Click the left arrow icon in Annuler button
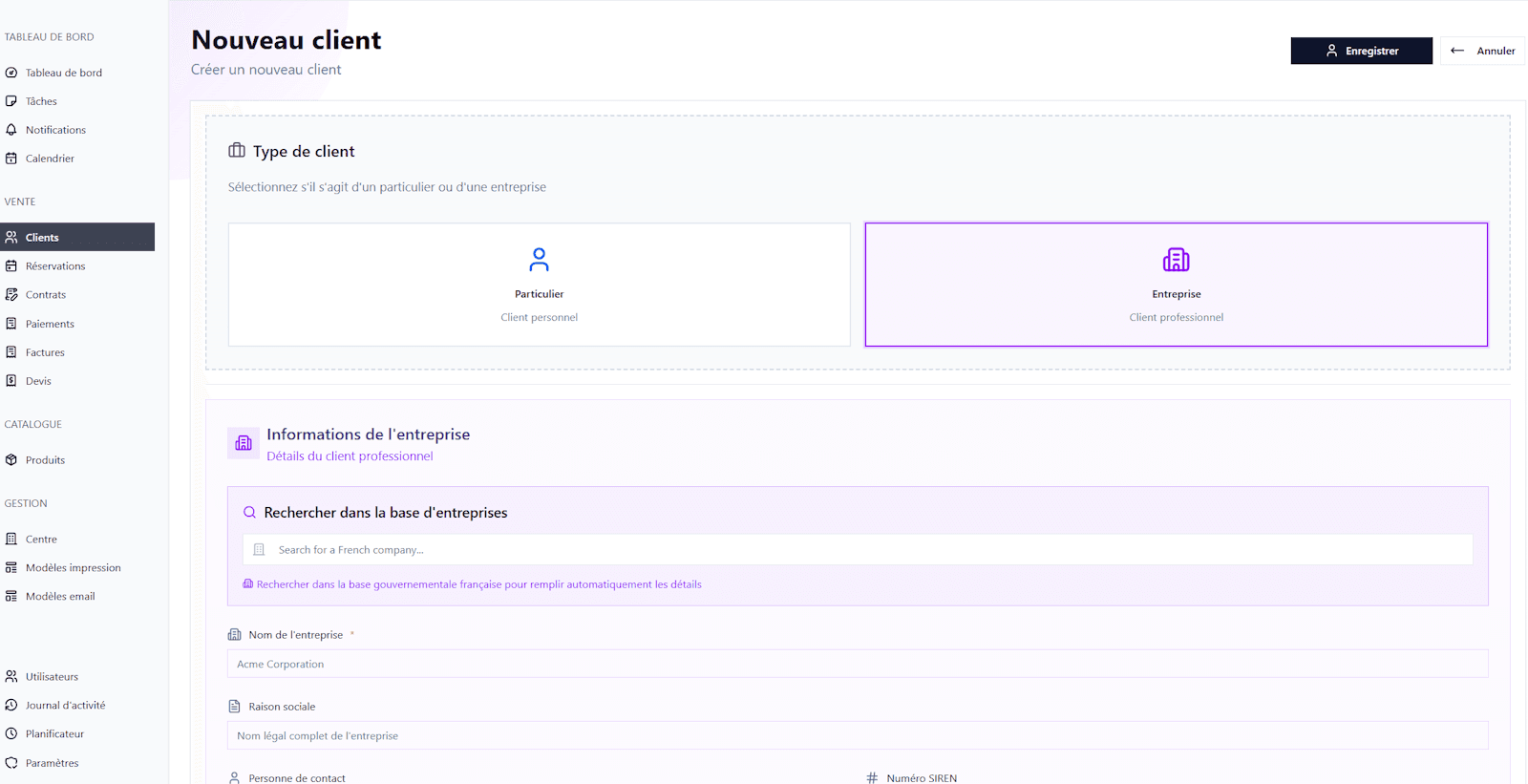The width and height of the screenshot is (1528, 784). [x=1457, y=51]
